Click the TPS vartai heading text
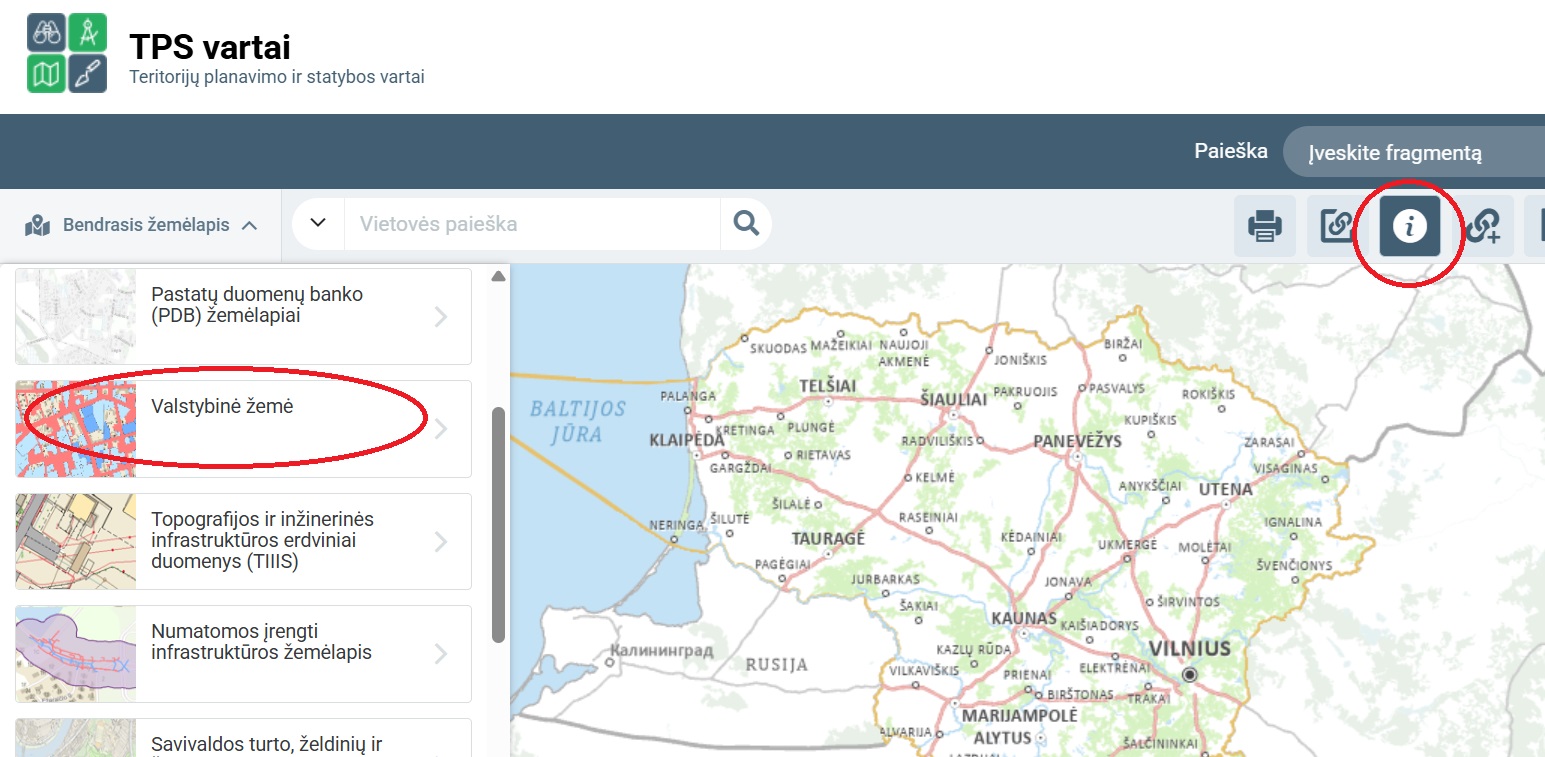The height and width of the screenshot is (757, 1545). pos(210,46)
